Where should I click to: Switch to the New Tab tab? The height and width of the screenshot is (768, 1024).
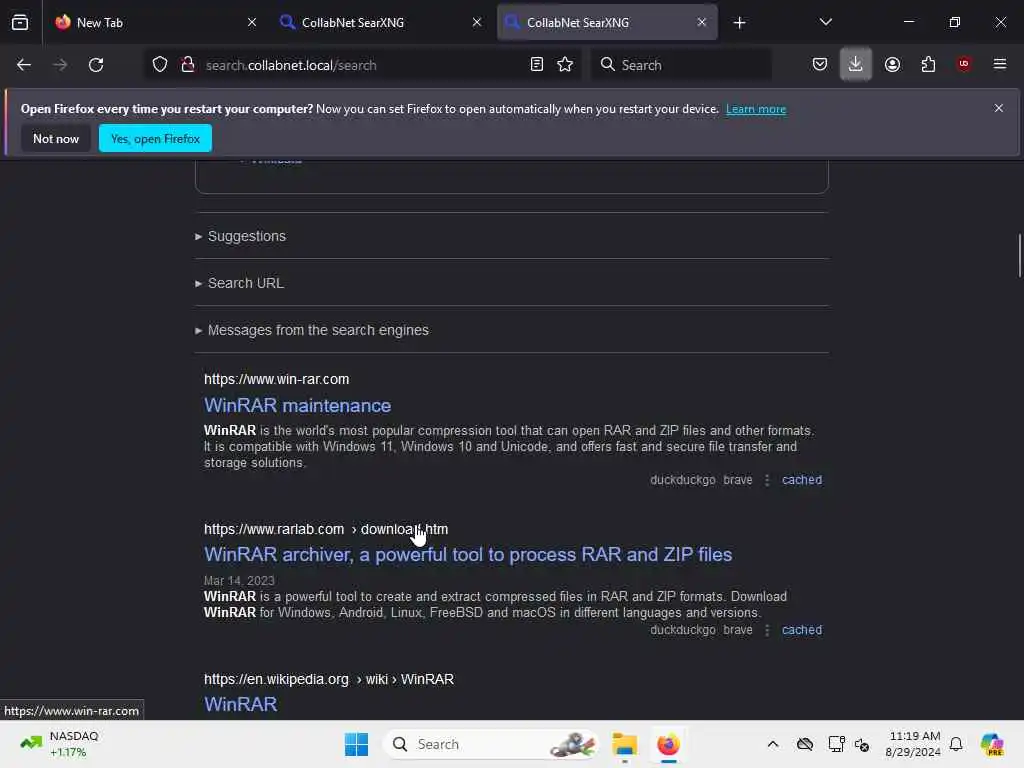[156, 22]
